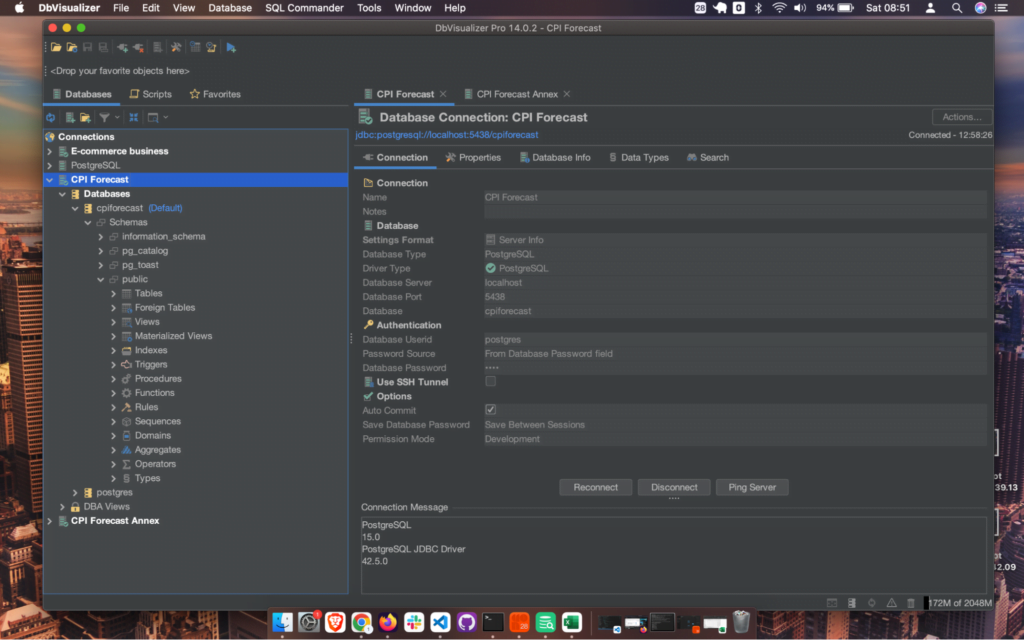Click the Ping Server button
The height and width of the screenshot is (640, 1024).
coord(752,487)
